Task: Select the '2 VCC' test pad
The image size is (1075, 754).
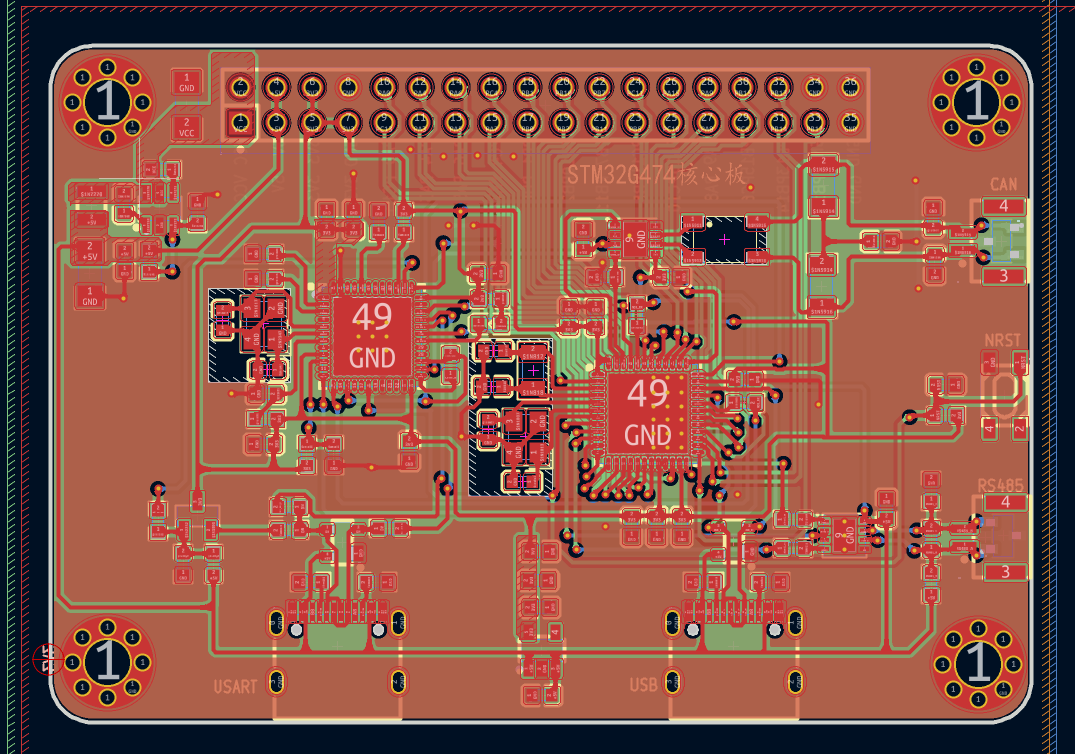Action: 186,127
